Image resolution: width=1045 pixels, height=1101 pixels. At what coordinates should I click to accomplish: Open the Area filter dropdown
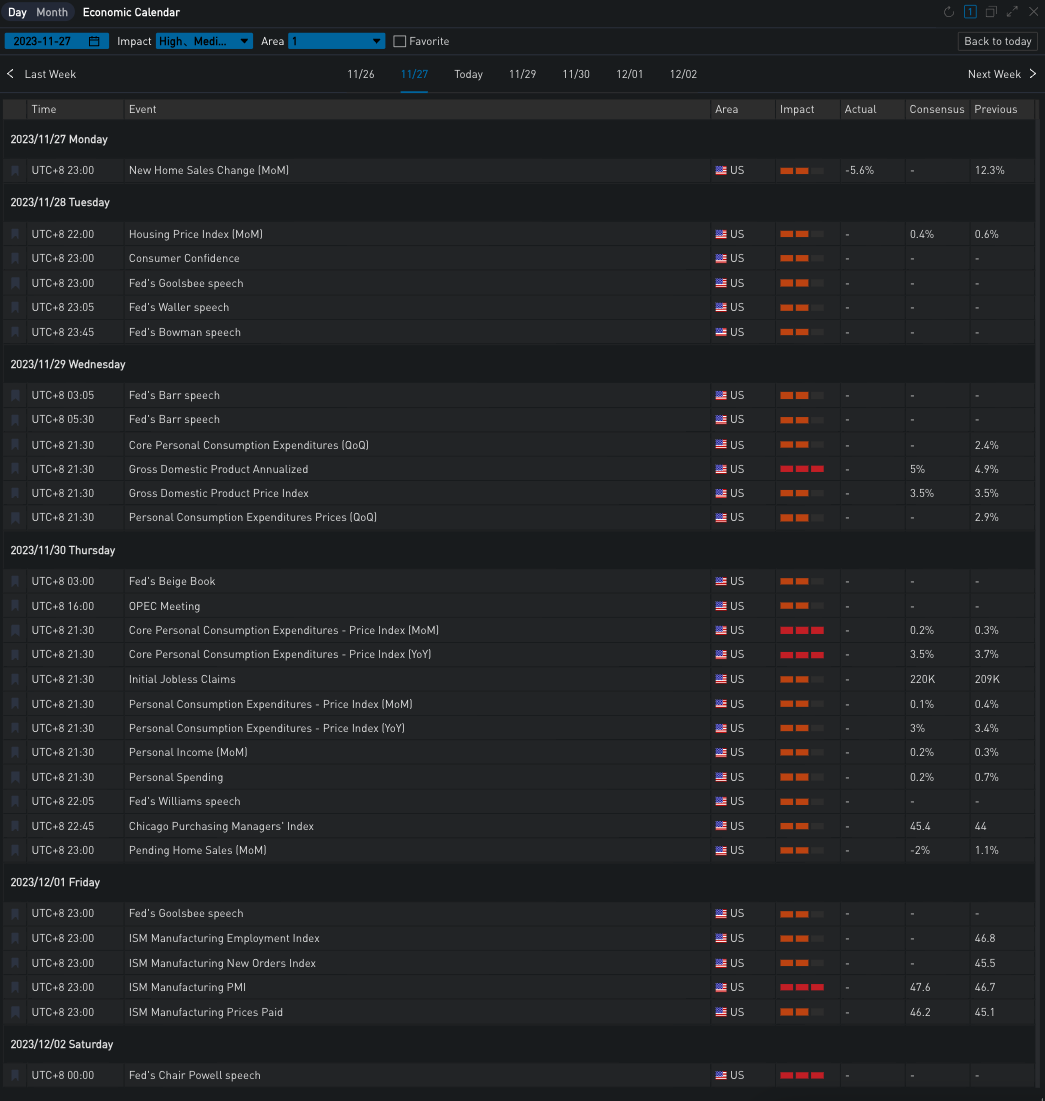pyautogui.click(x=336, y=41)
